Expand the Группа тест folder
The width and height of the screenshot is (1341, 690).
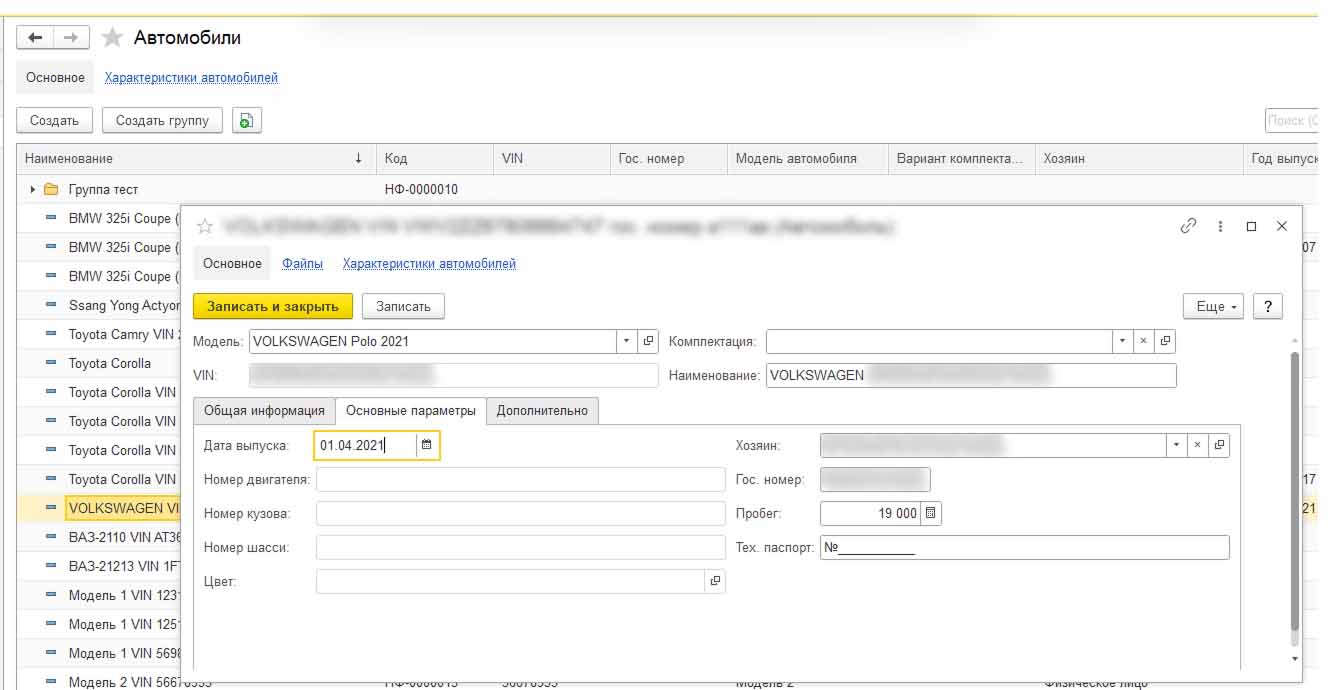point(32,189)
